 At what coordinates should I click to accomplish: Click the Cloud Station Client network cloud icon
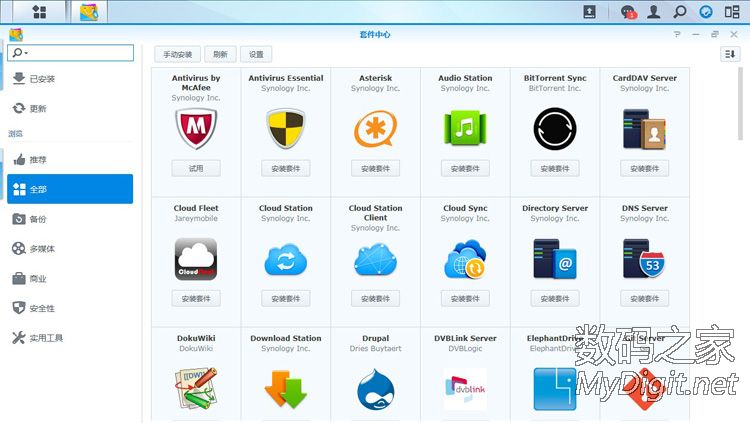375,259
